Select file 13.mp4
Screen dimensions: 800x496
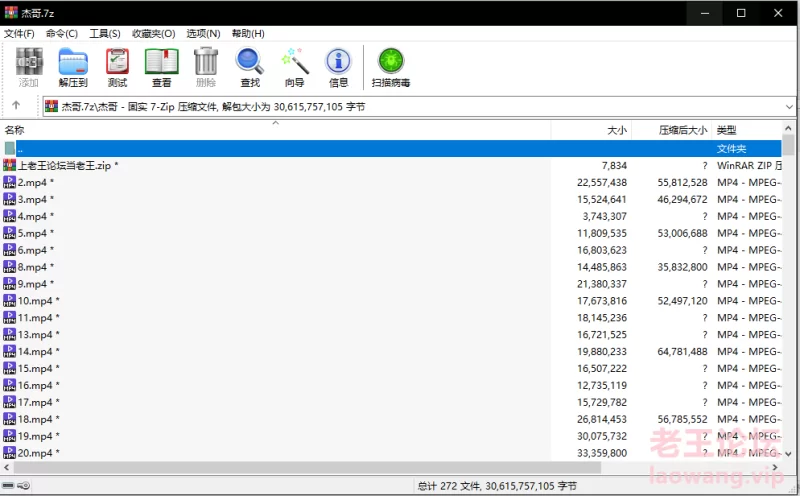[x=391, y=334]
